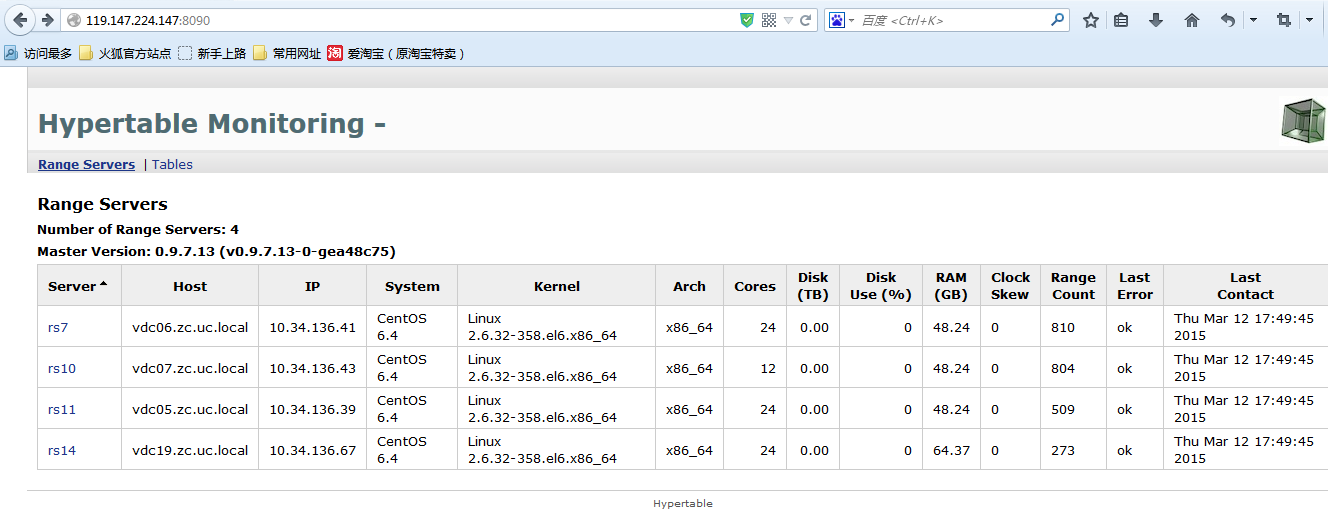Screen dimensions: 1328x514
Task: Click IP cell 10.34.136.41
Action: point(313,327)
